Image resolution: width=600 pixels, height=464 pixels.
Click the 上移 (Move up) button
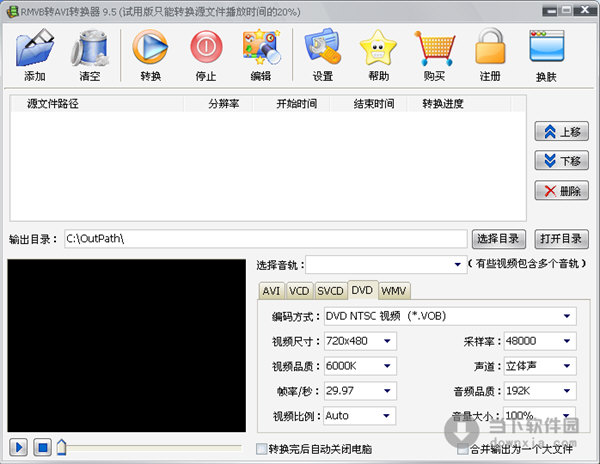[x=561, y=132]
